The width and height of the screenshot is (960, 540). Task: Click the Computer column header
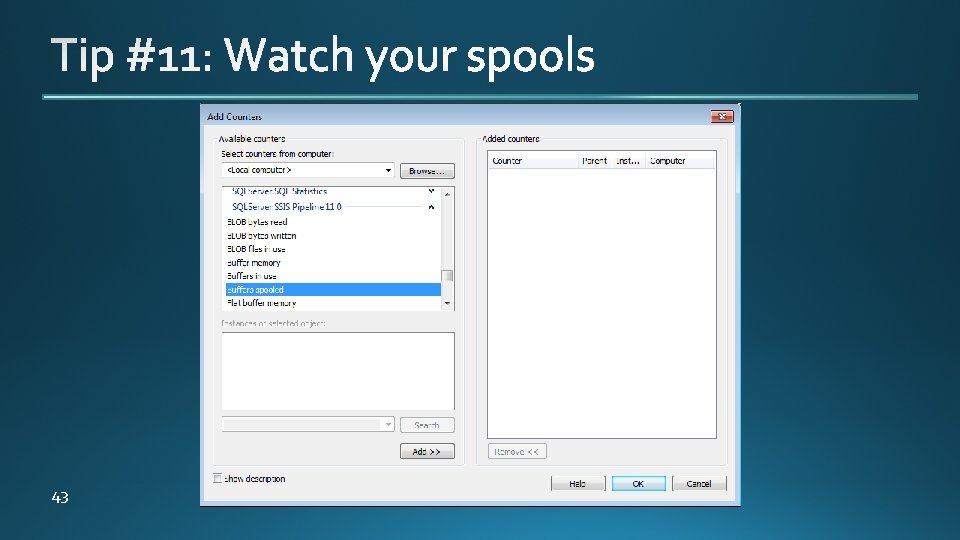tap(680, 161)
